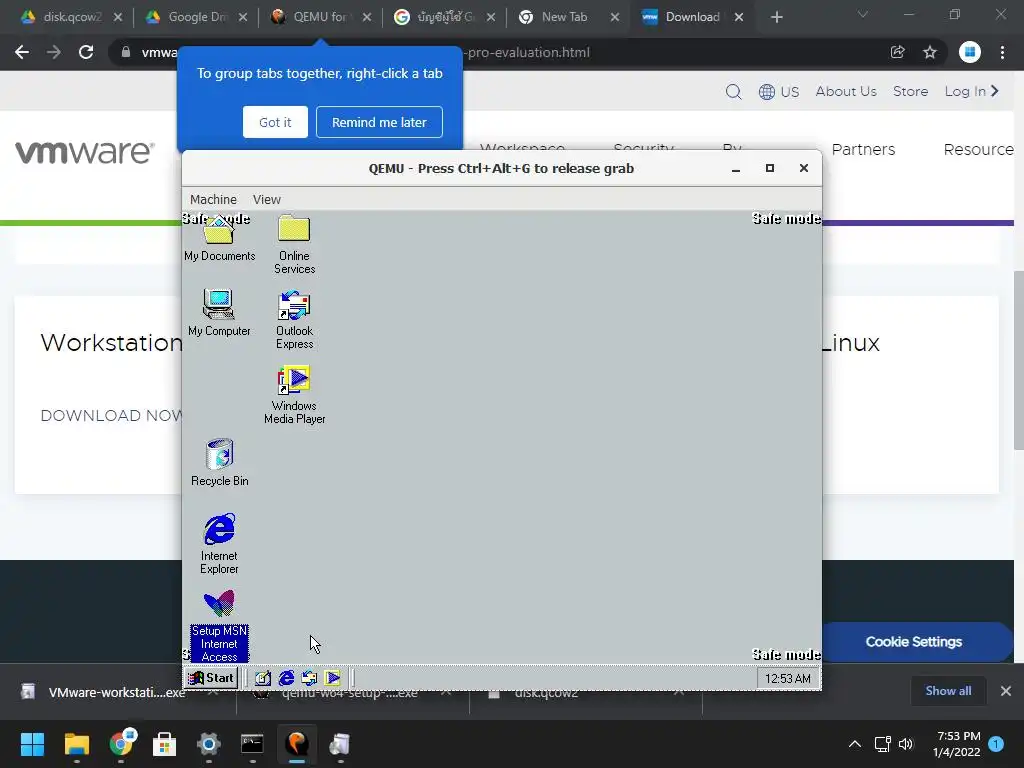Viewport: 1024px width, 768px height.
Task: Launch Internet Explorer desktop icon
Action: point(219,544)
